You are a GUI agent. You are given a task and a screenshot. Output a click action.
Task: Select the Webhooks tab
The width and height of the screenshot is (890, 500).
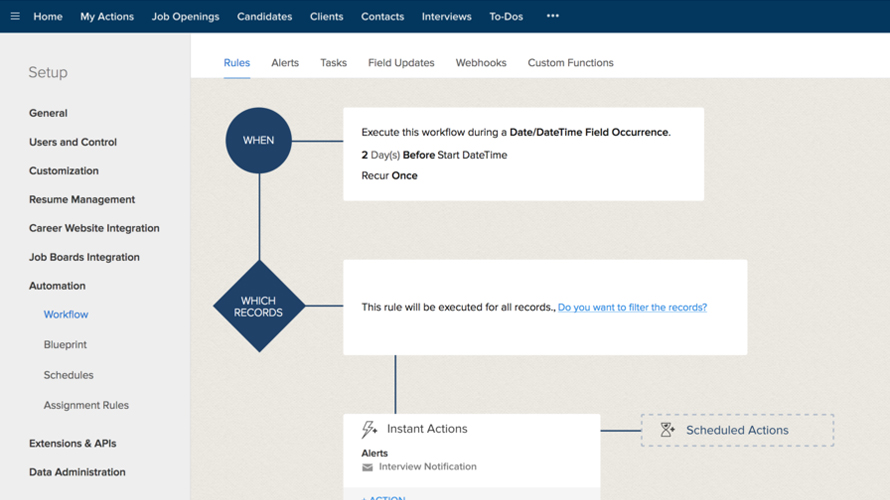pyautogui.click(x=481, y=63)
